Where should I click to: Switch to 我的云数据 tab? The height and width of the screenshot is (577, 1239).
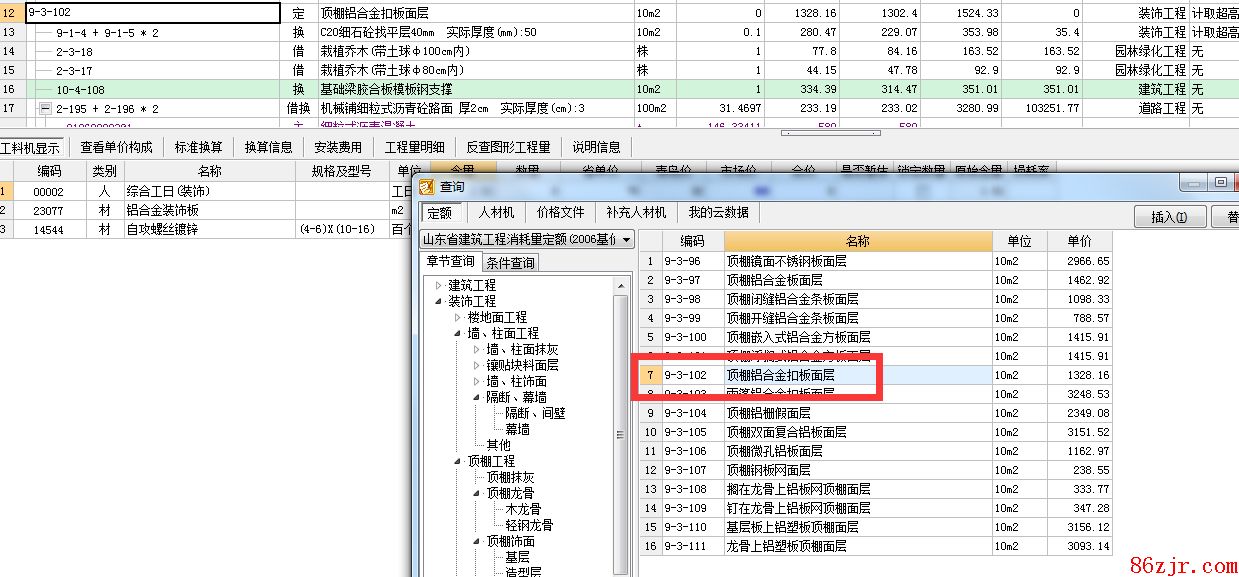point(718,212)
